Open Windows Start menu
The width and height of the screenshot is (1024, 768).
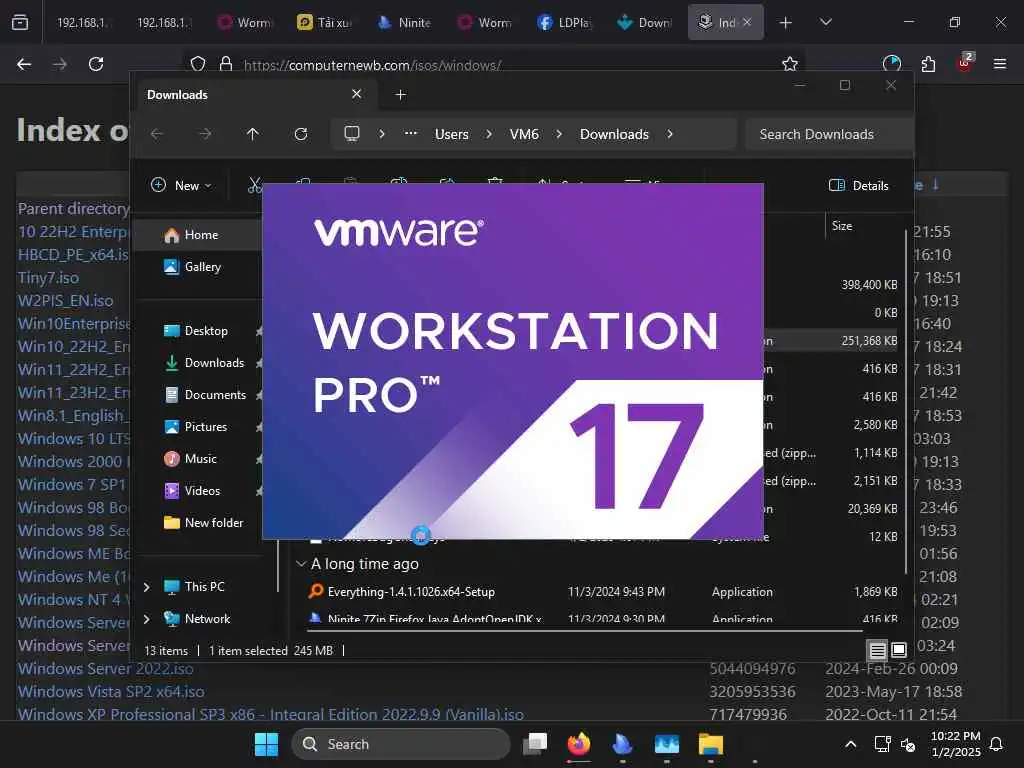click(266, 744)
